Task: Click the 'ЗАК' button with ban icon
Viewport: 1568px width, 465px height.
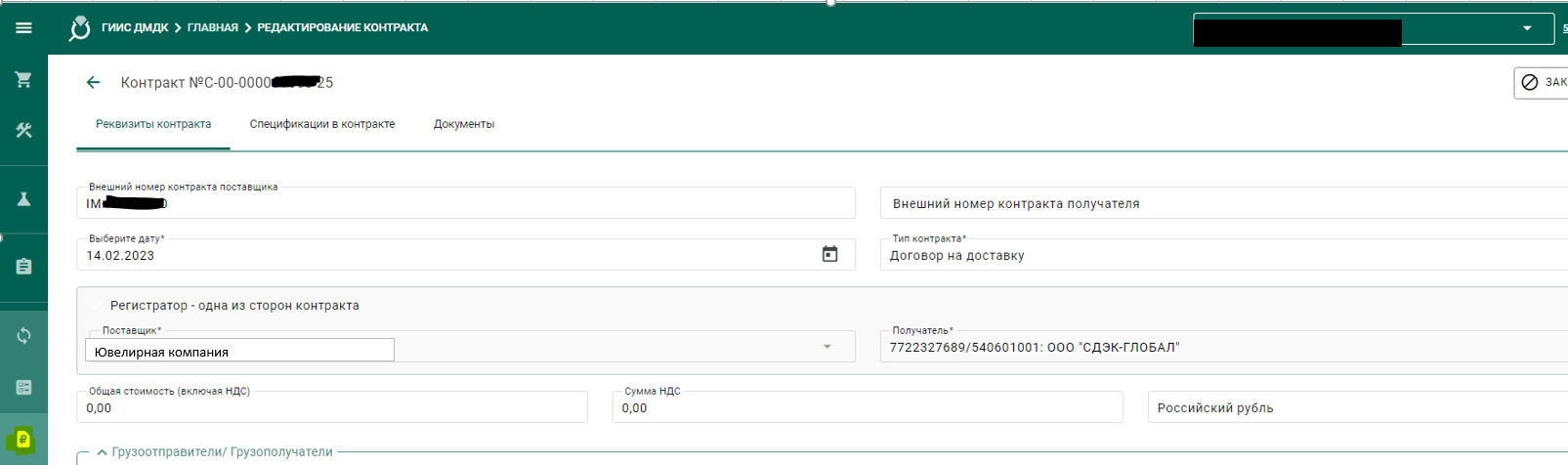Action: (x=1544, y=83)
